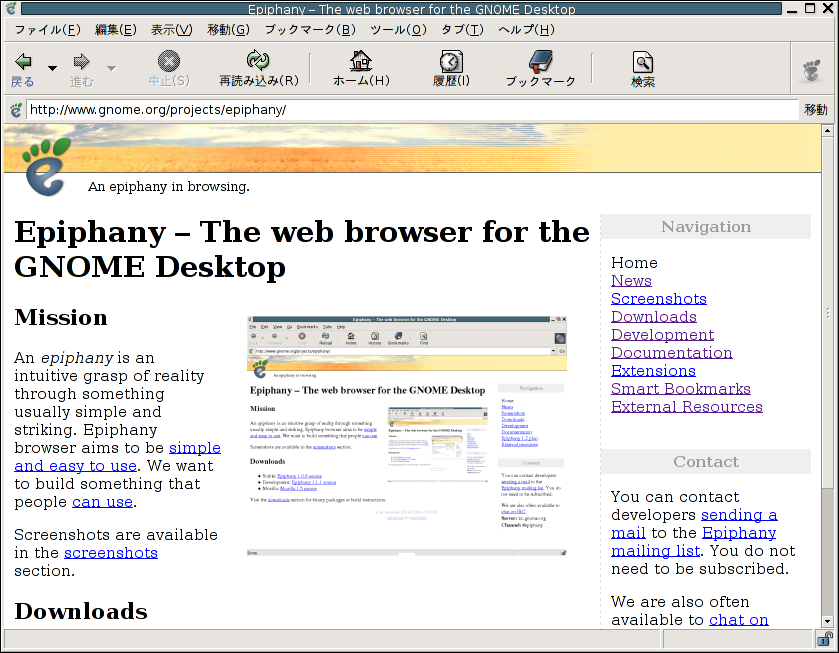Open the Bookmarks (ブックマーク) book icon
This screenshot has height=653, width=839.
pos(540,61)
